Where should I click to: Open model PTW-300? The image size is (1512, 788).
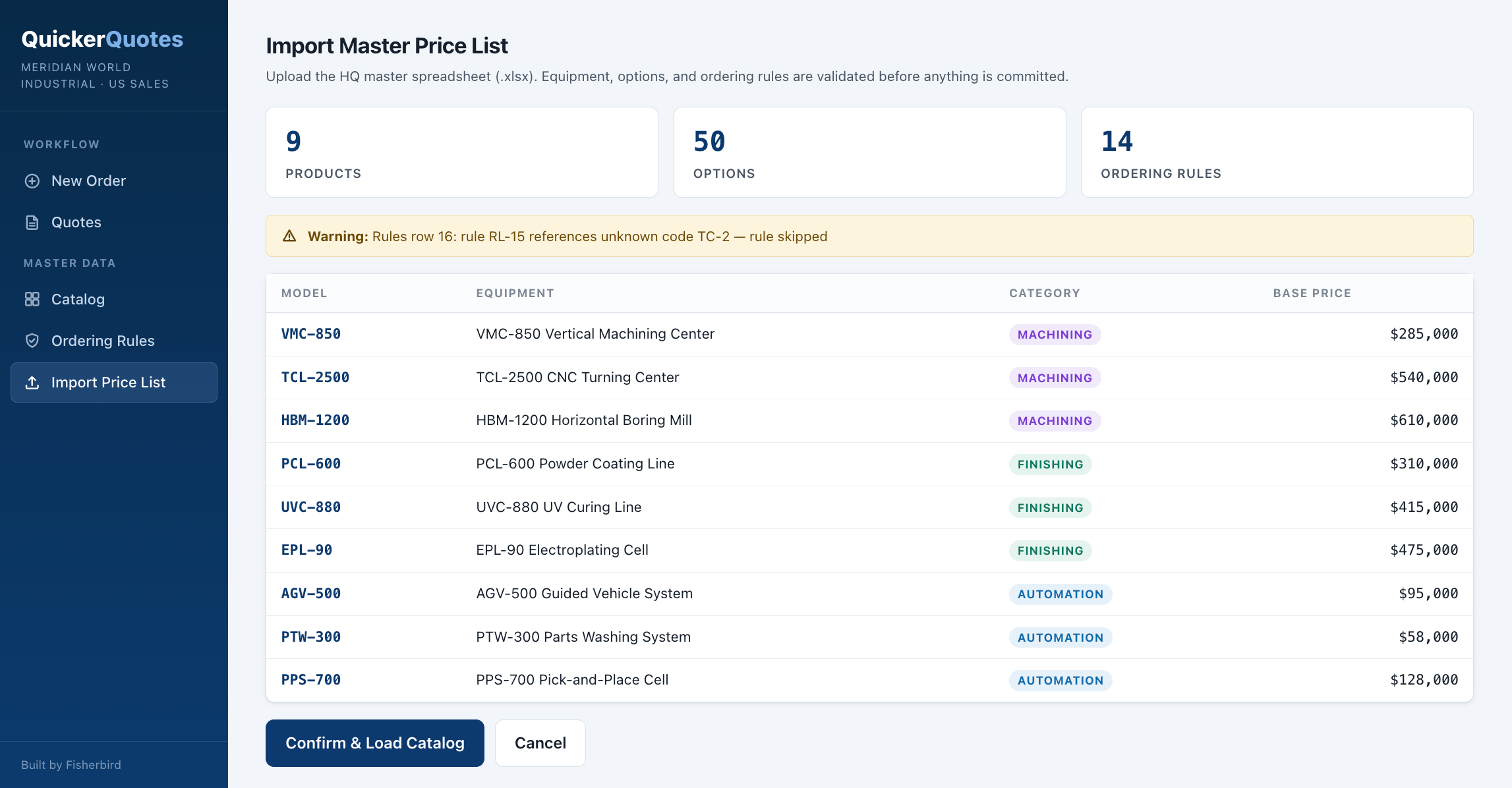pyautogui.click(x=311, y=637)
